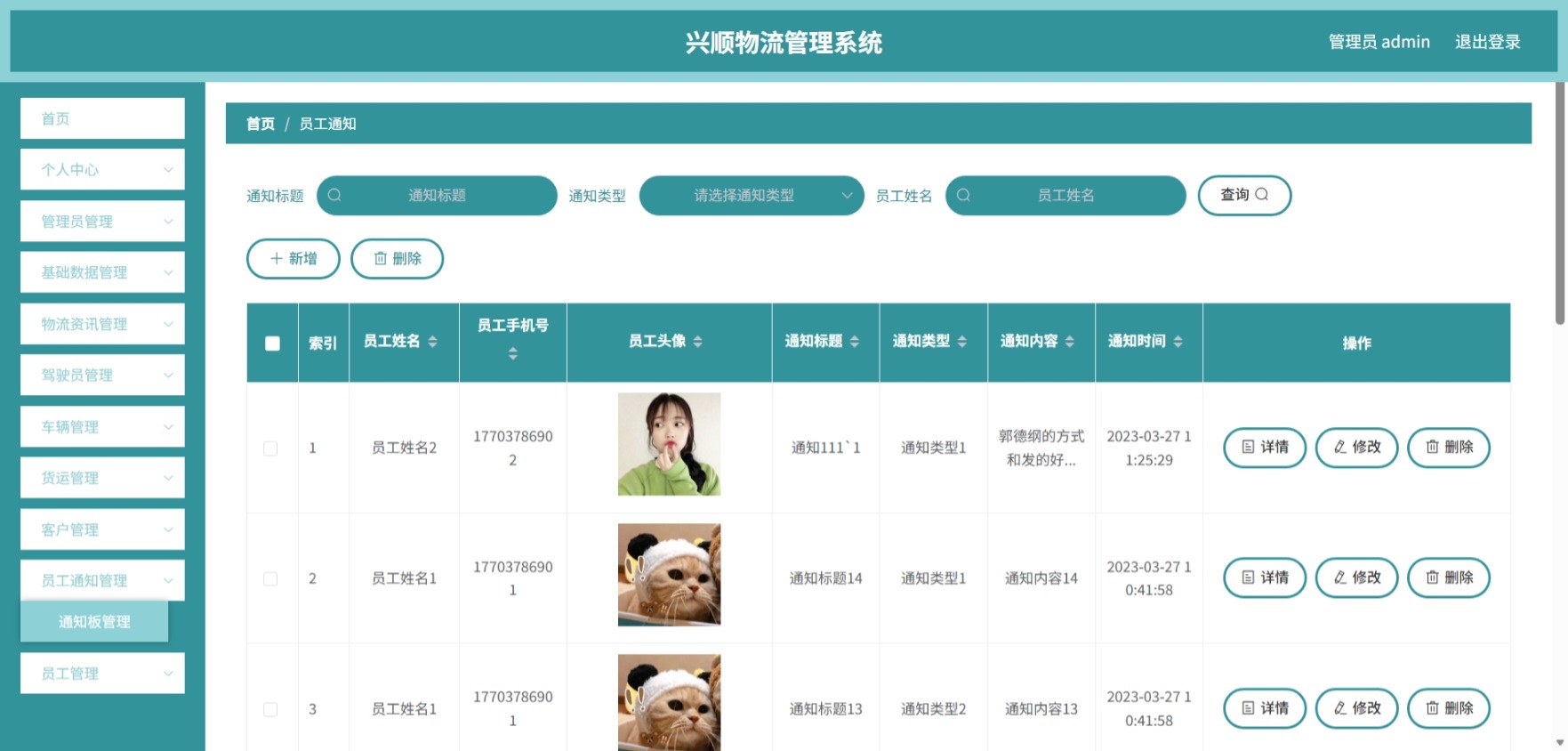Click search icon in 员工姓名 field

click(963, 195)
